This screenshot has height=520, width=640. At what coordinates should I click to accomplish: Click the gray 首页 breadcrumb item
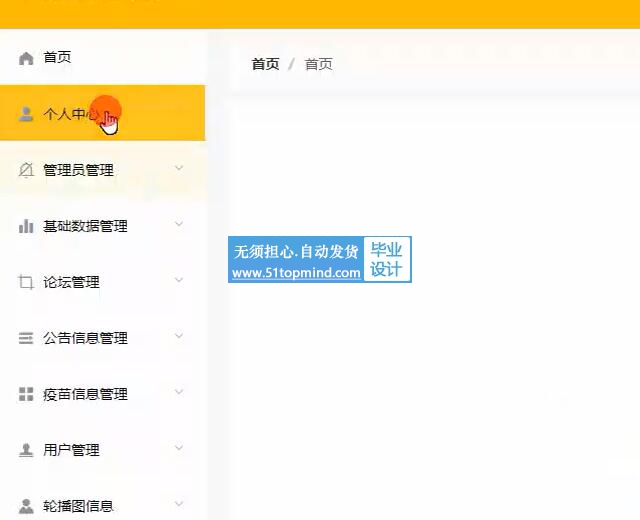pos(319,64)
